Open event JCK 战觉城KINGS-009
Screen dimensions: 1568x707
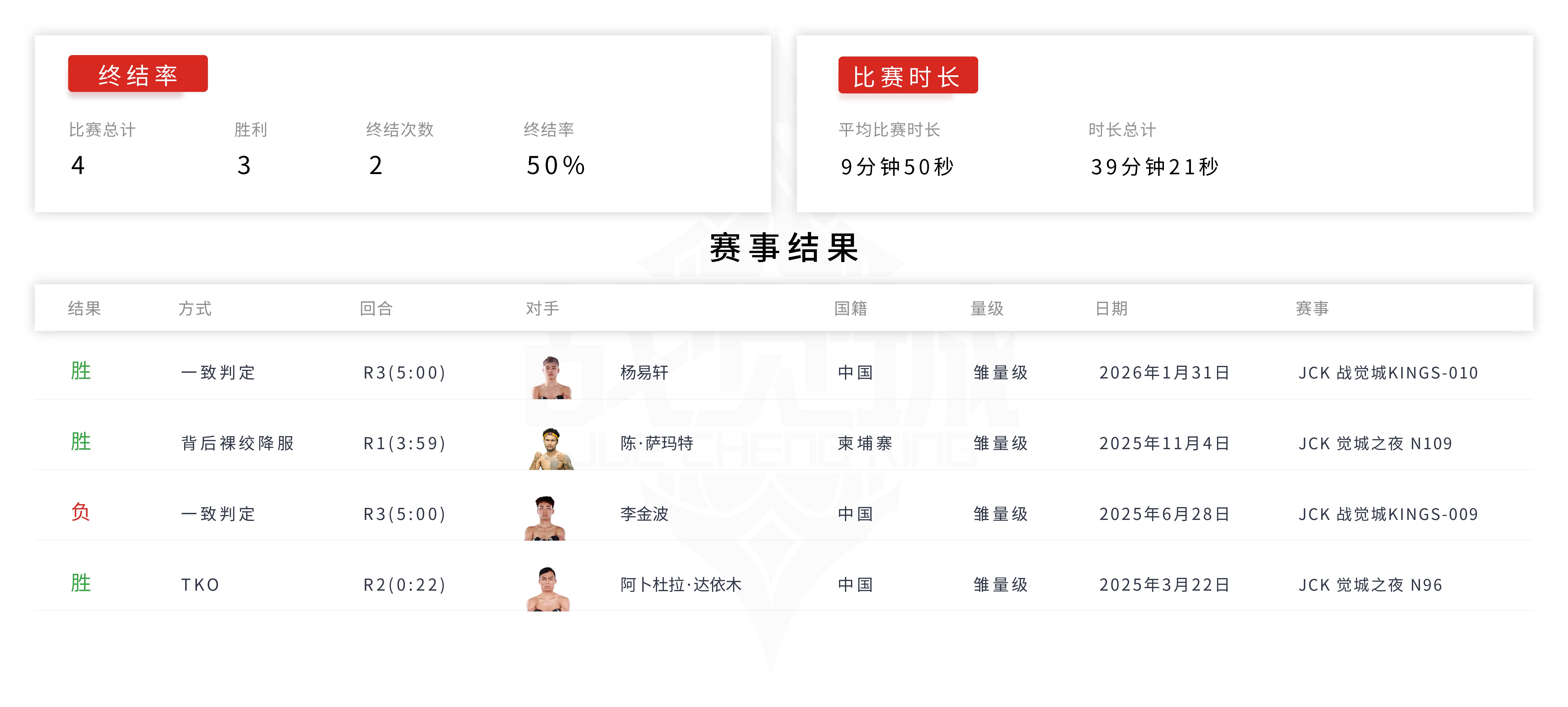tap(1388, 514)
